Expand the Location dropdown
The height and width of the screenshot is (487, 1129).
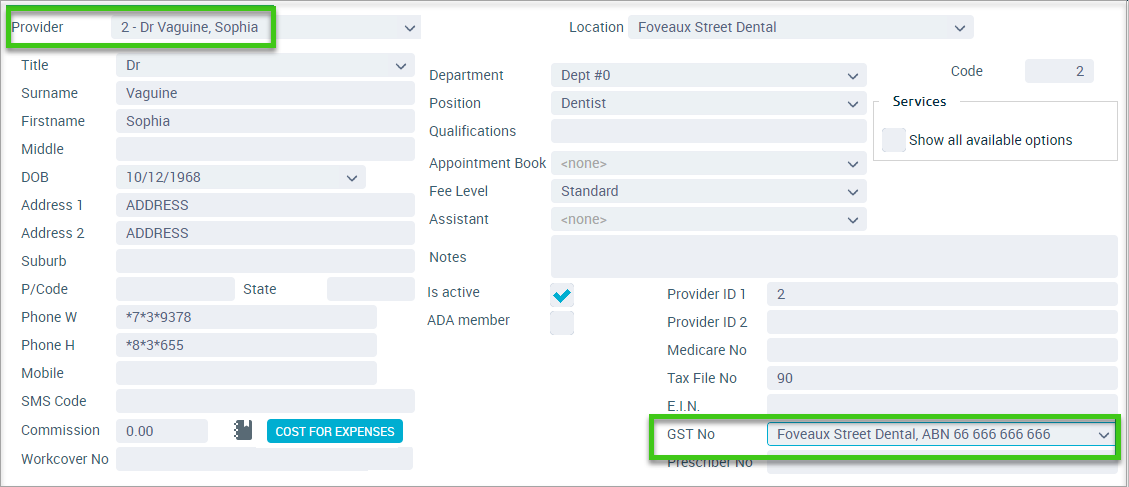click(x=959, y=28)
